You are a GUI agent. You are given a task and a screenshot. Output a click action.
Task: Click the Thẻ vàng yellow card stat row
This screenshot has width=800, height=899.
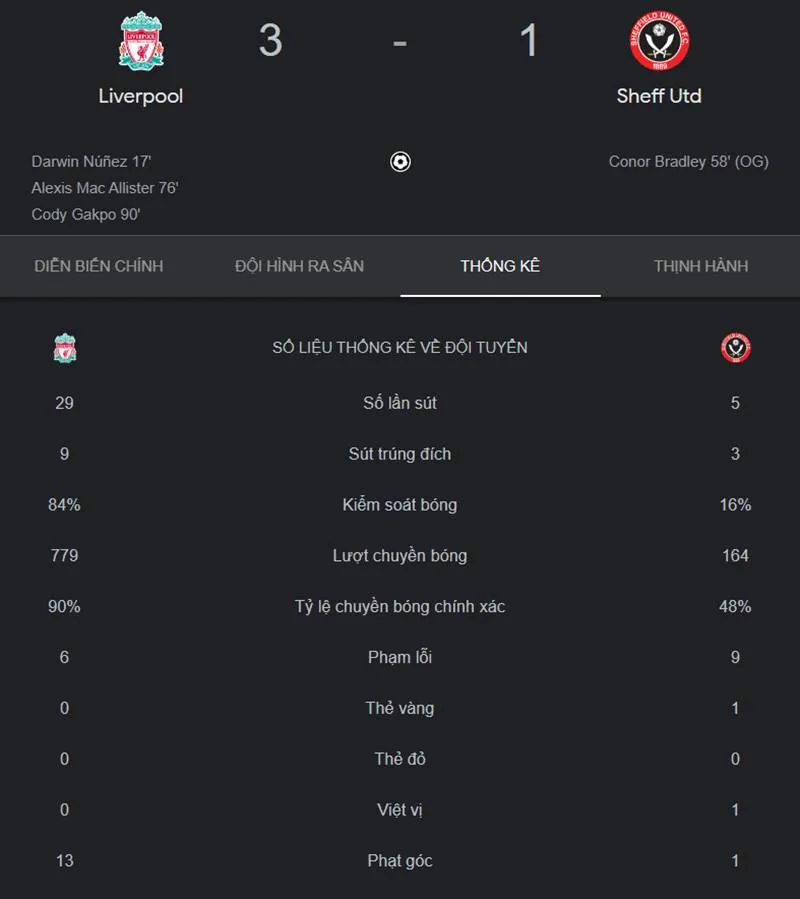(x=400, y=708)
